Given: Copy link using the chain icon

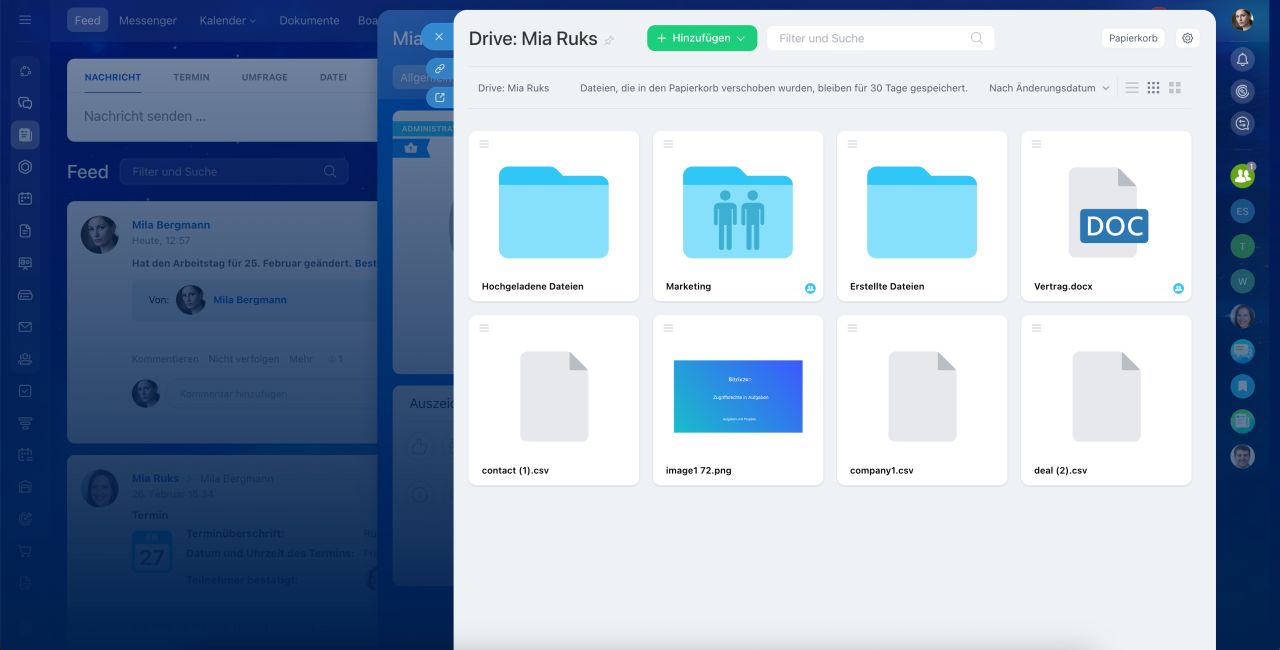Looking at the screenshot, I should [x=439, y=68].
